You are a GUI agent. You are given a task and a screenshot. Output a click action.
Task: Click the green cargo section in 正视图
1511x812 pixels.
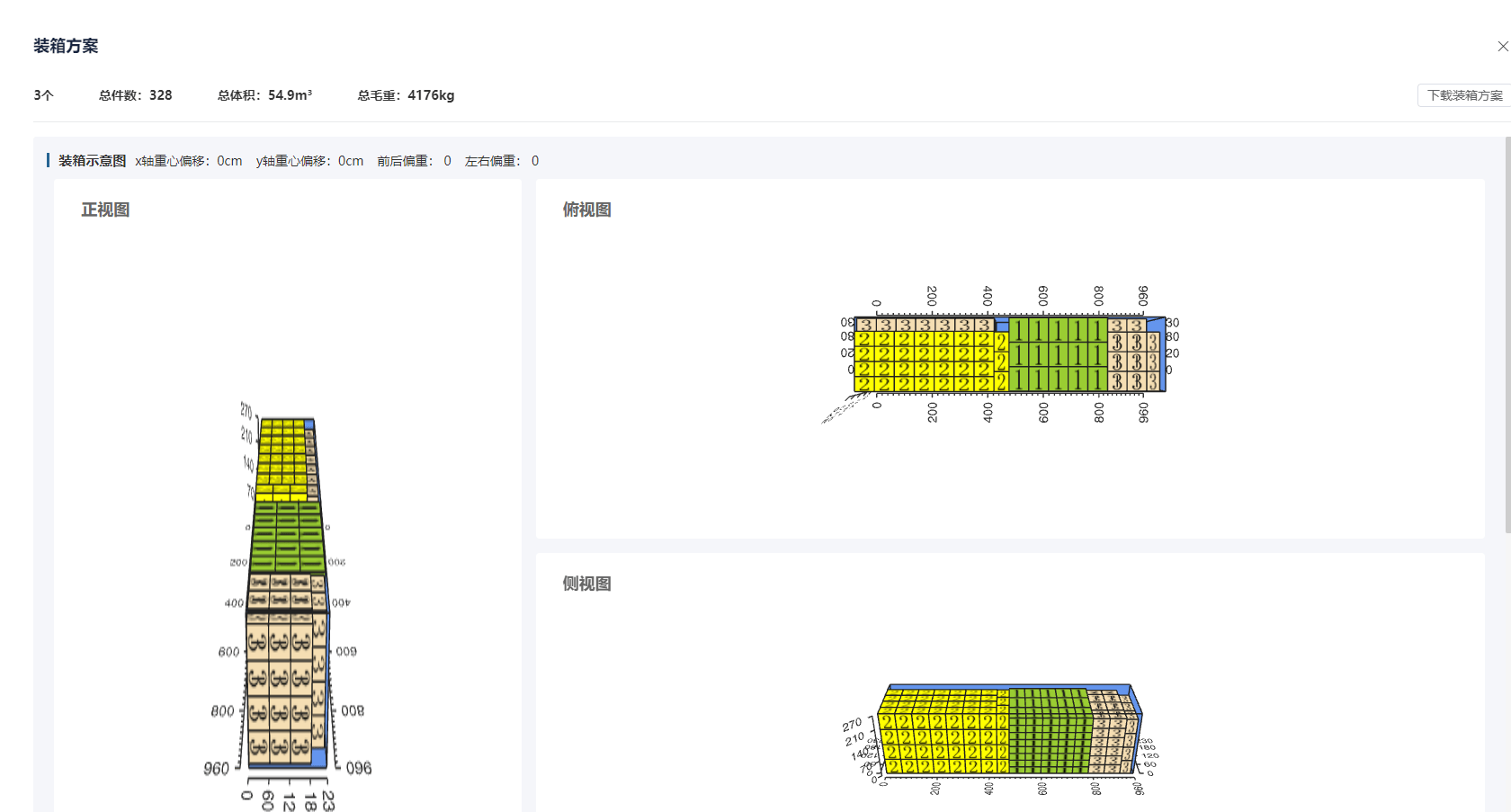click(287, 536)
